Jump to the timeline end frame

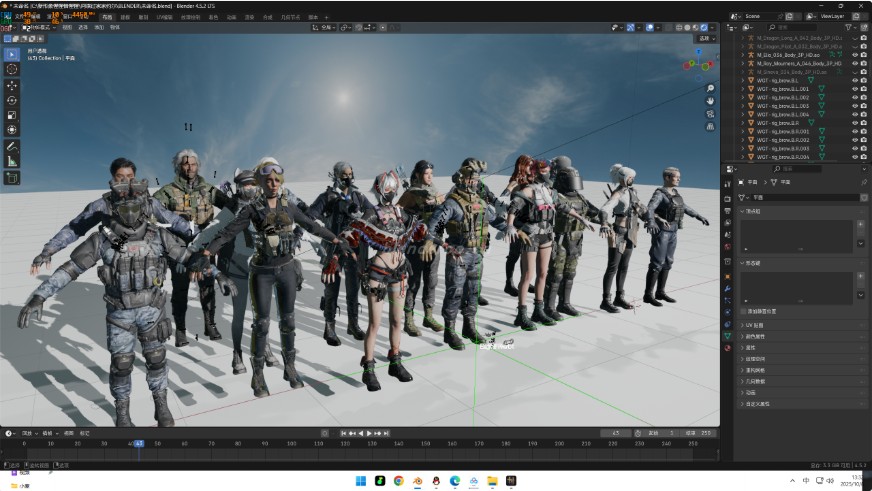point(387,433)
